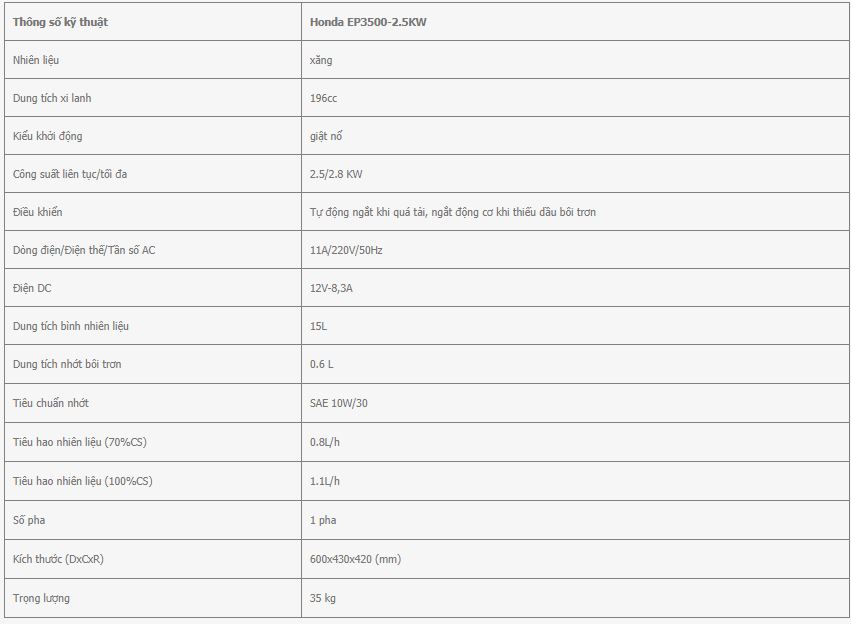The width and height of the screenshot is (851, 624).
Task: Click the '11A/220V/50Hz' value
Action: 346,250
